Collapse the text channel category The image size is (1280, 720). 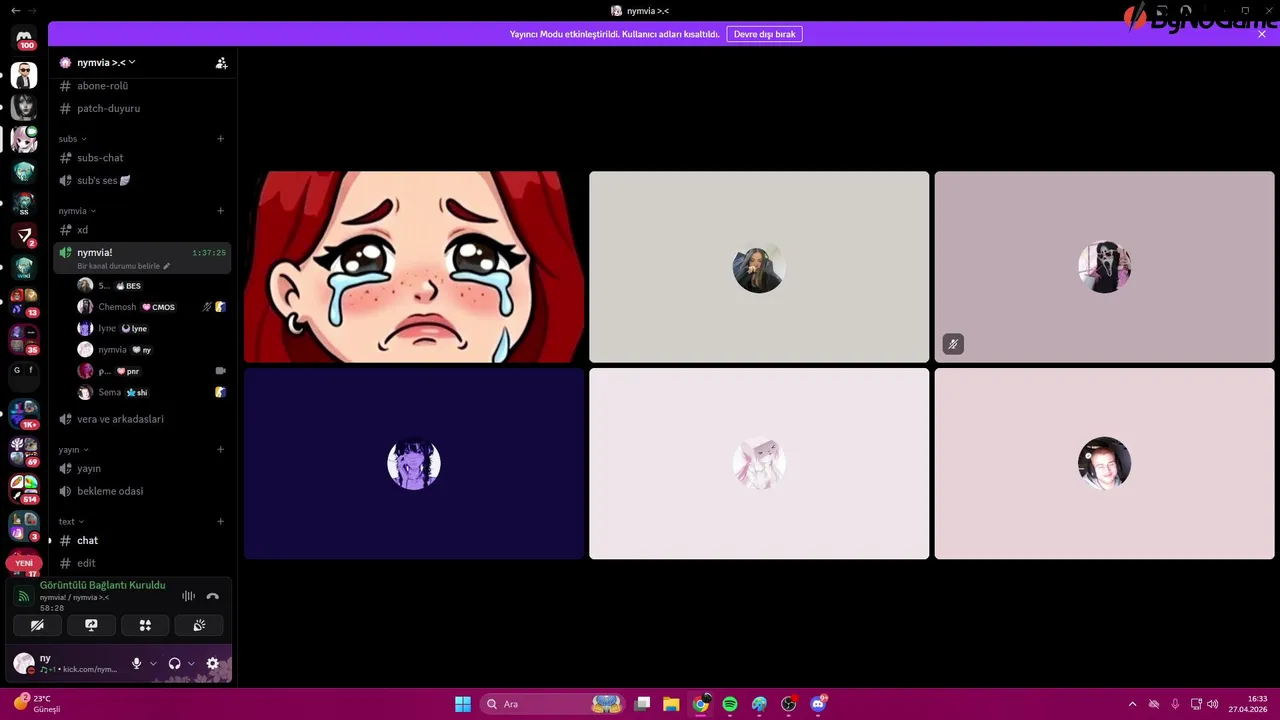[71, 521]
